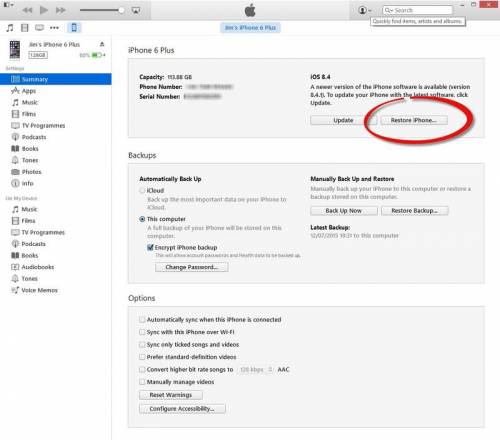Click the rewind previous track button
Image resolution: width=500 pixels, height=440 pixels.
[27, 10]
